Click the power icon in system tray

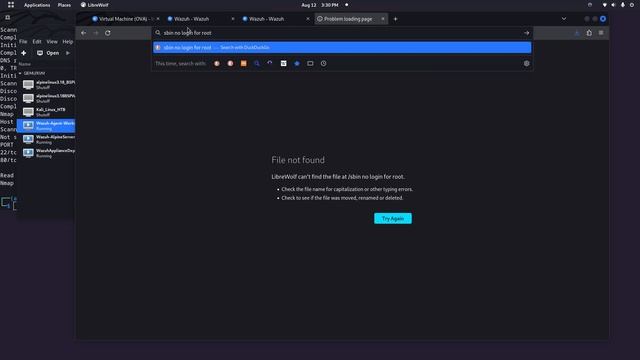coord(631,5)
